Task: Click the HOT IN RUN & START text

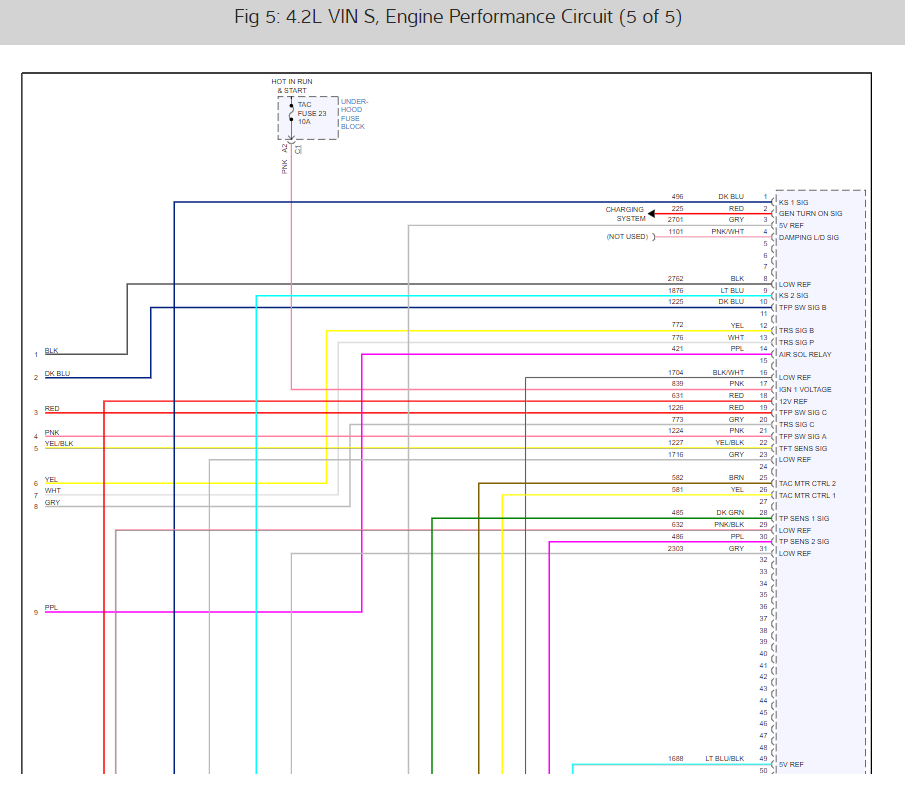Action: pyautogui.click(x=292, y=86)
